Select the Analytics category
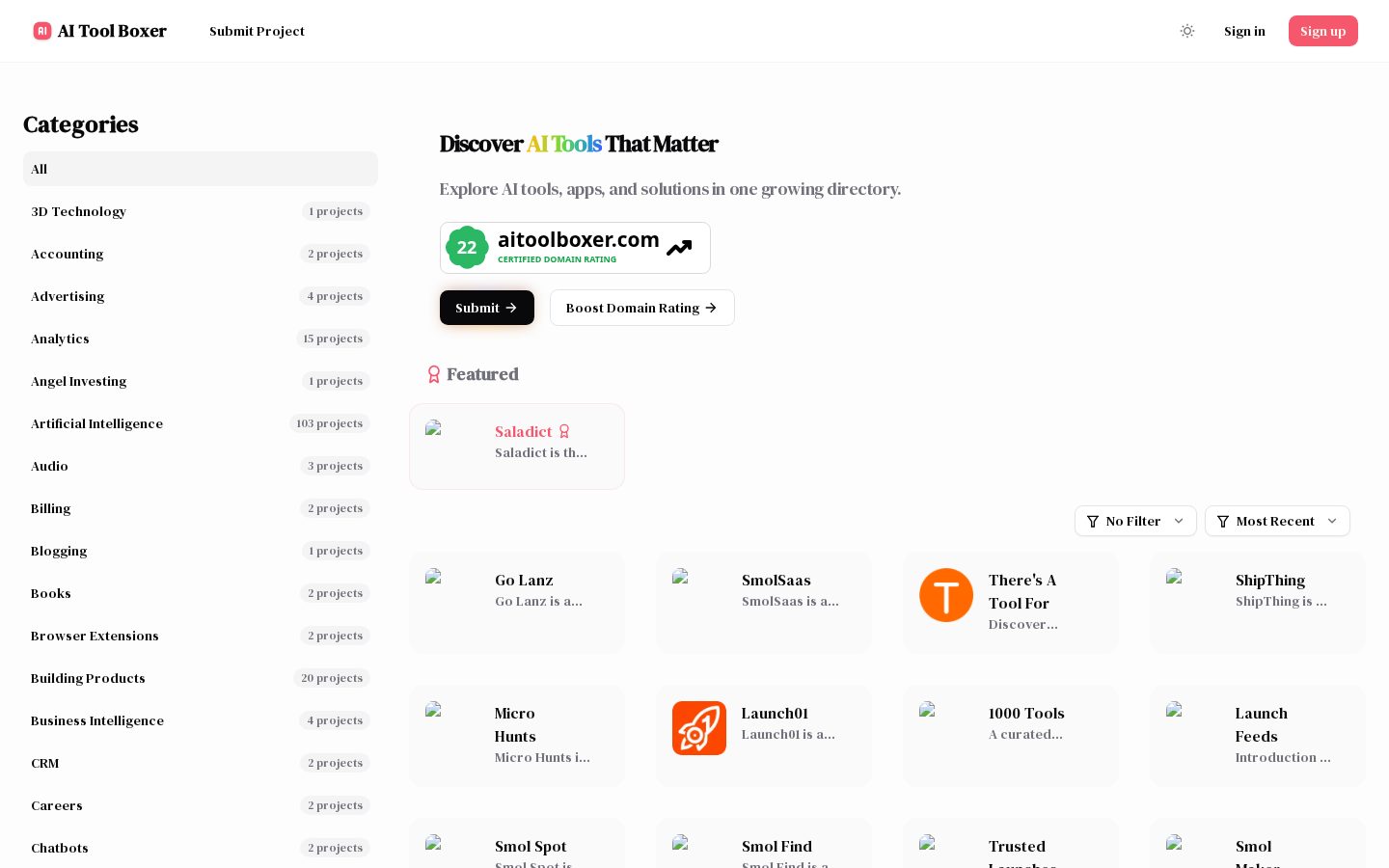Image resolution: width=1389 pixels, height=868 pixels. [201, 339]
